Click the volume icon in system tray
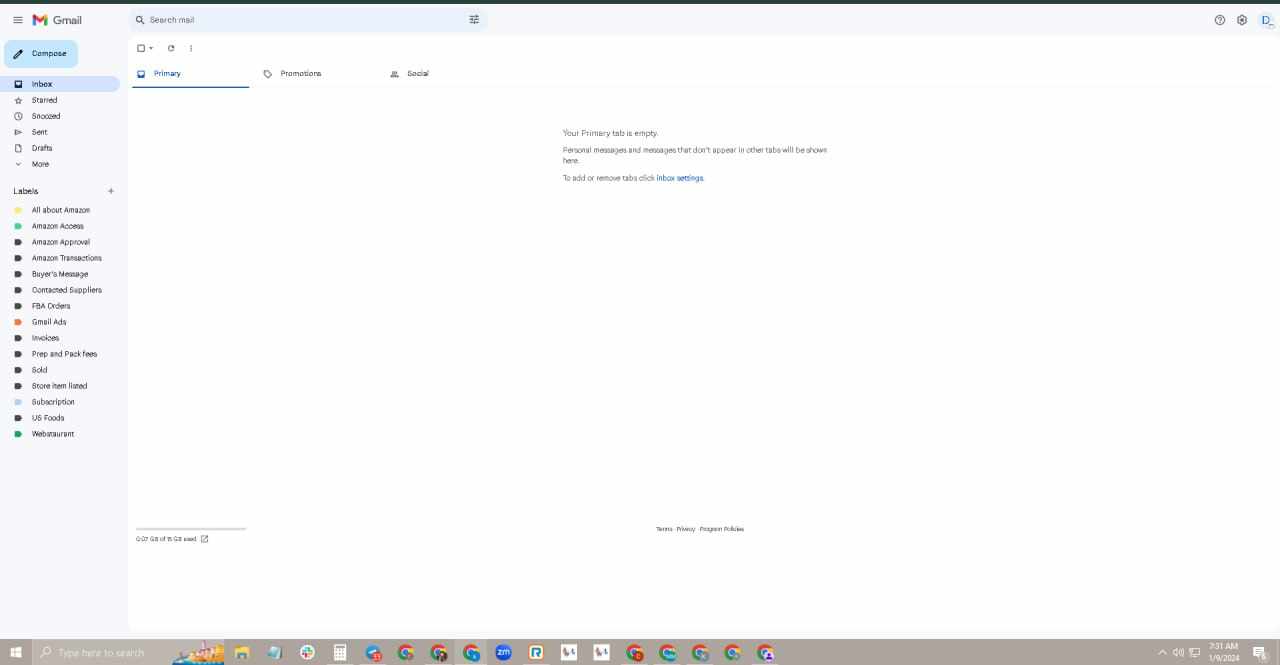The image size is (1280, 665). (x=1178, y=653)
